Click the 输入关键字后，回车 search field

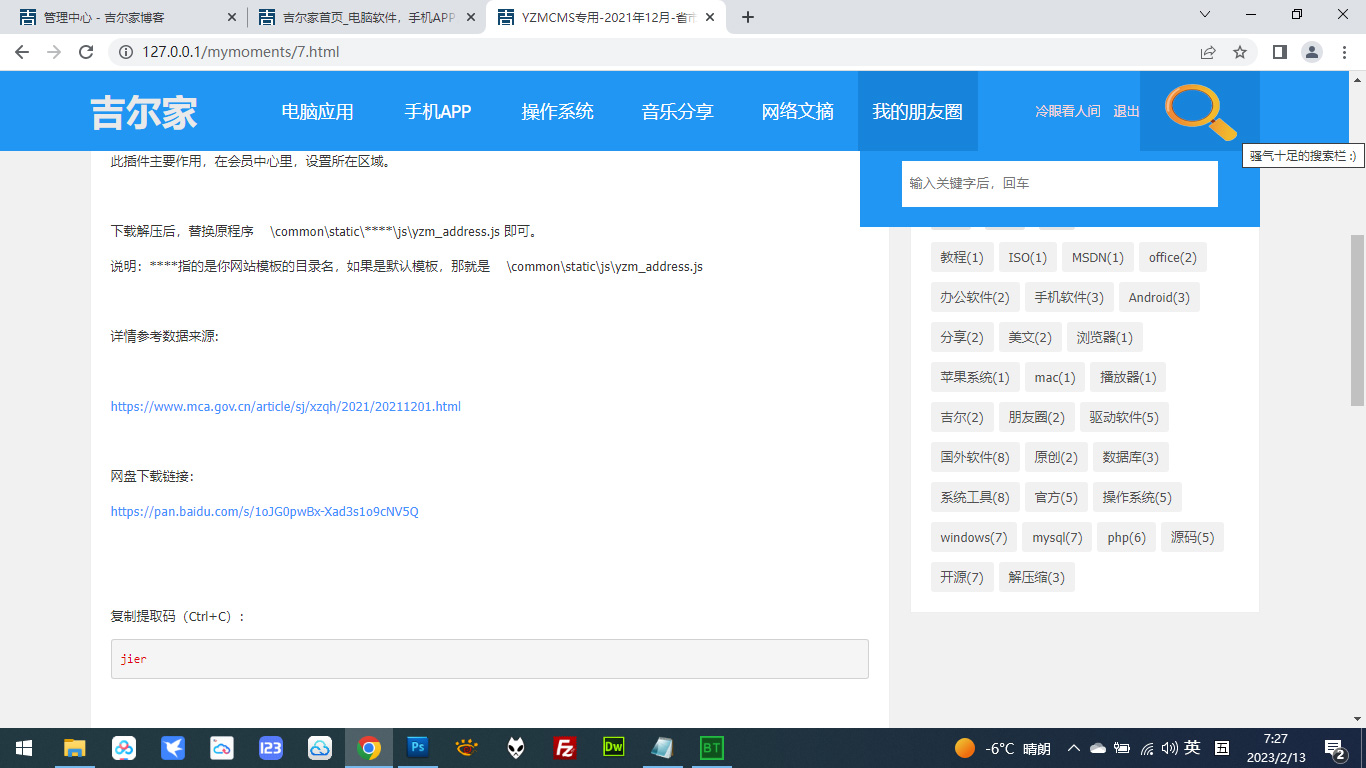[x=1059, y=184]
